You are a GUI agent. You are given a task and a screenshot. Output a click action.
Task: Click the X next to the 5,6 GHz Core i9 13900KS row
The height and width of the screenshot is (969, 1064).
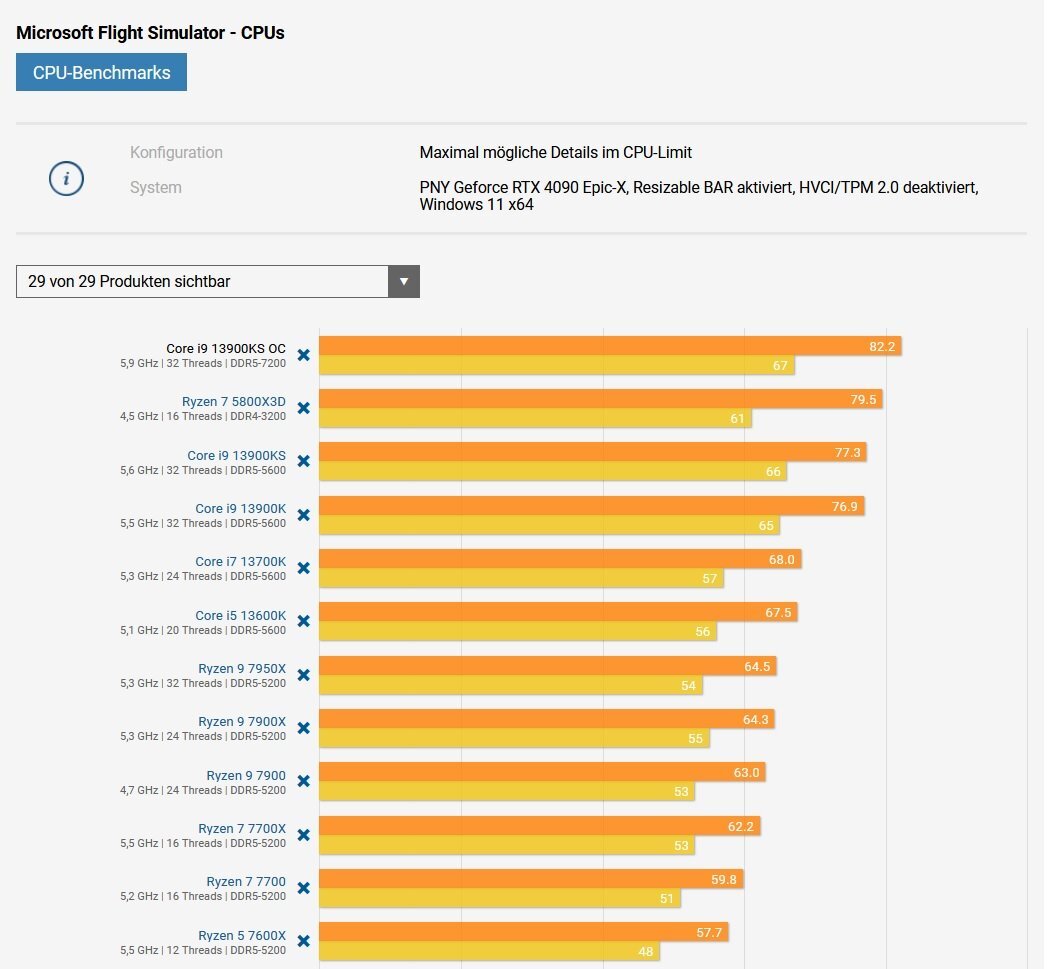304,461
